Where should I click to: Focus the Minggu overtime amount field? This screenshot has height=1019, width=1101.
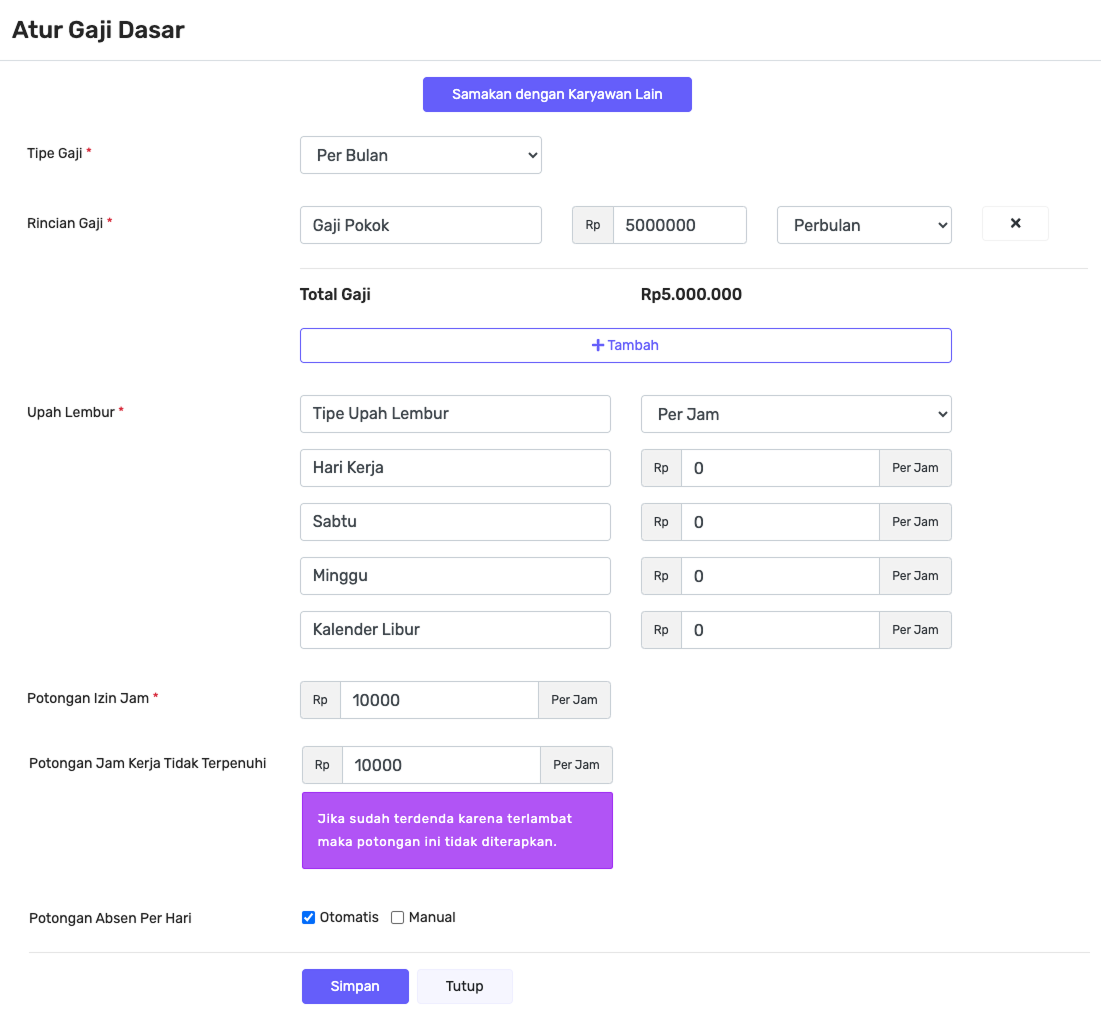pyautogui.click(x=779, y=576)
